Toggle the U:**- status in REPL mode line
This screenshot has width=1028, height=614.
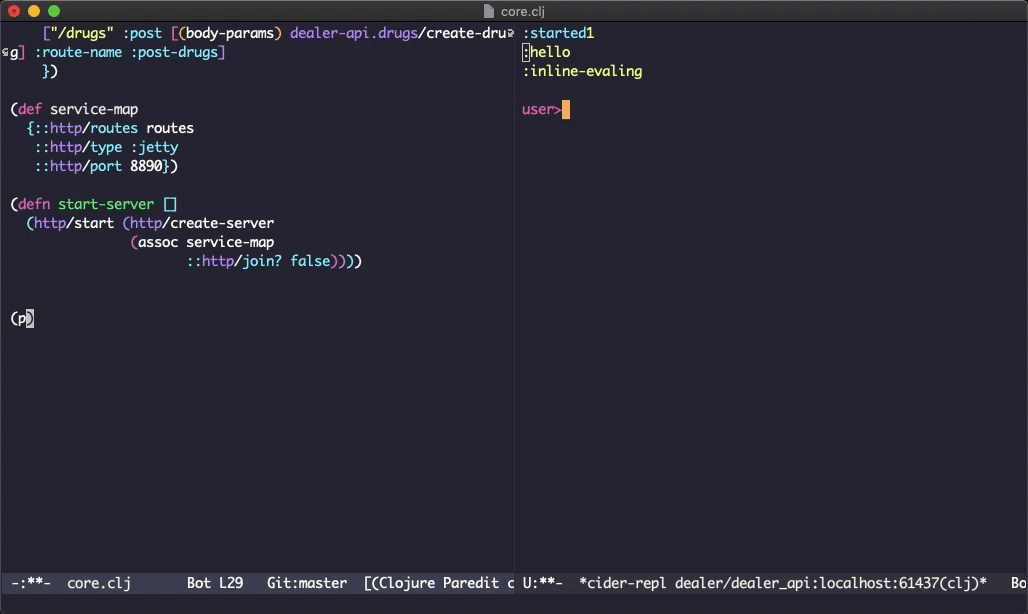coord(543,583)
